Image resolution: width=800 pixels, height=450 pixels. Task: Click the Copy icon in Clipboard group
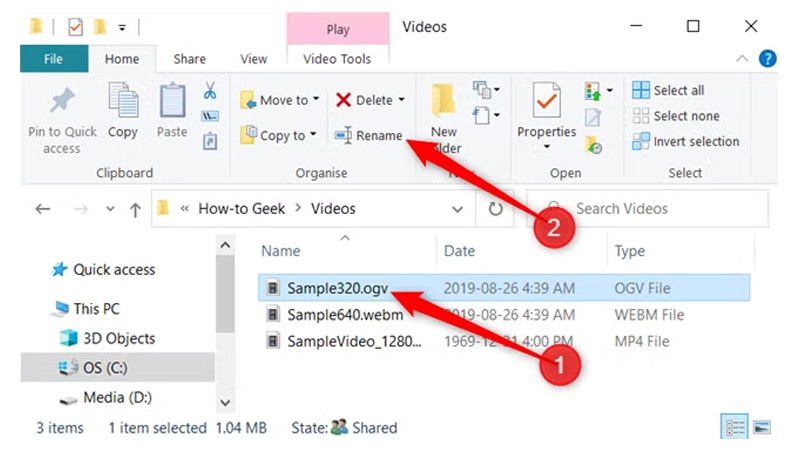tap(123, 101)
